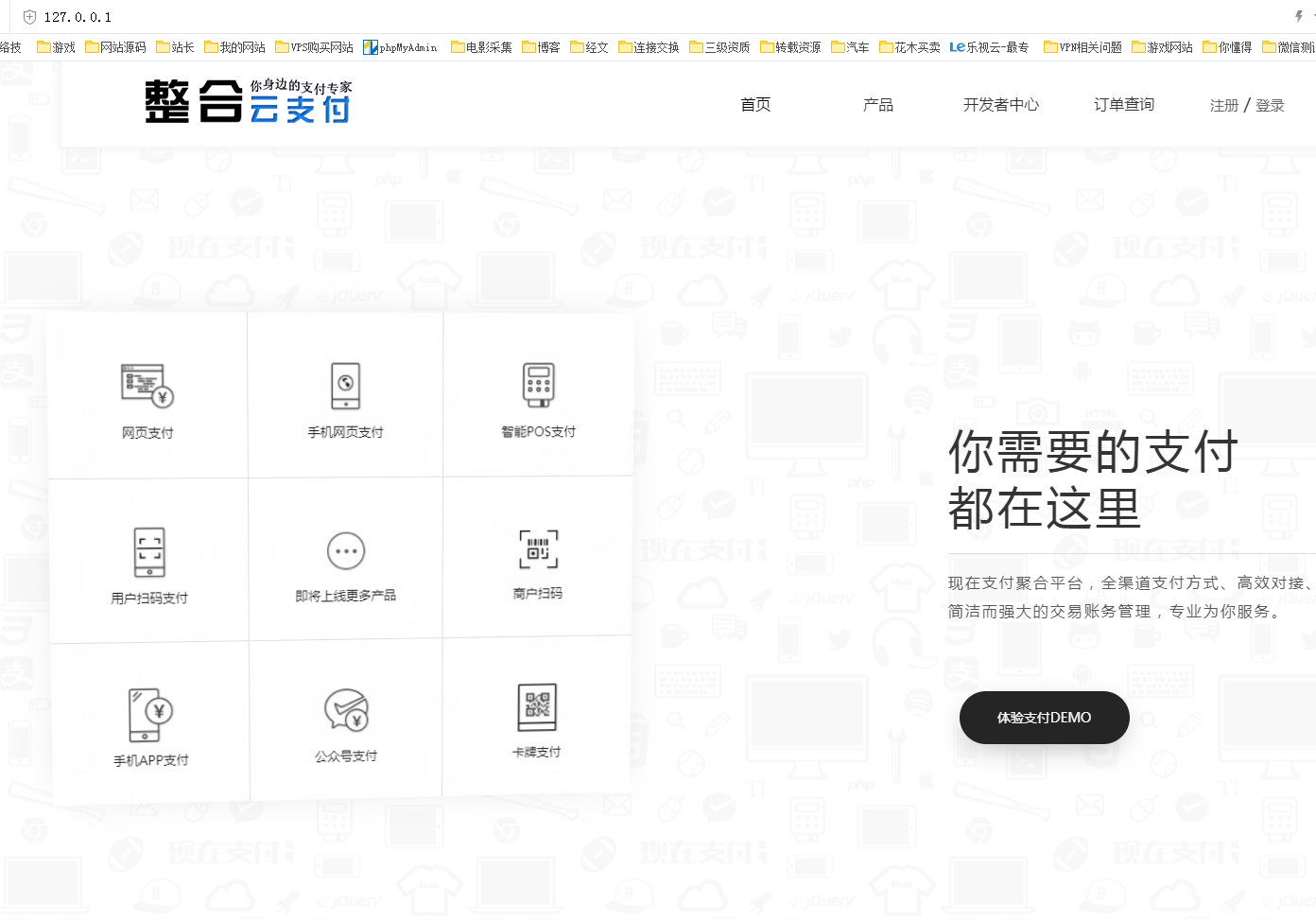Open 开发者中心 in the navigation bar
Image resolution: width=1316 pixels, height=920 pixels.
point(1000,105)
